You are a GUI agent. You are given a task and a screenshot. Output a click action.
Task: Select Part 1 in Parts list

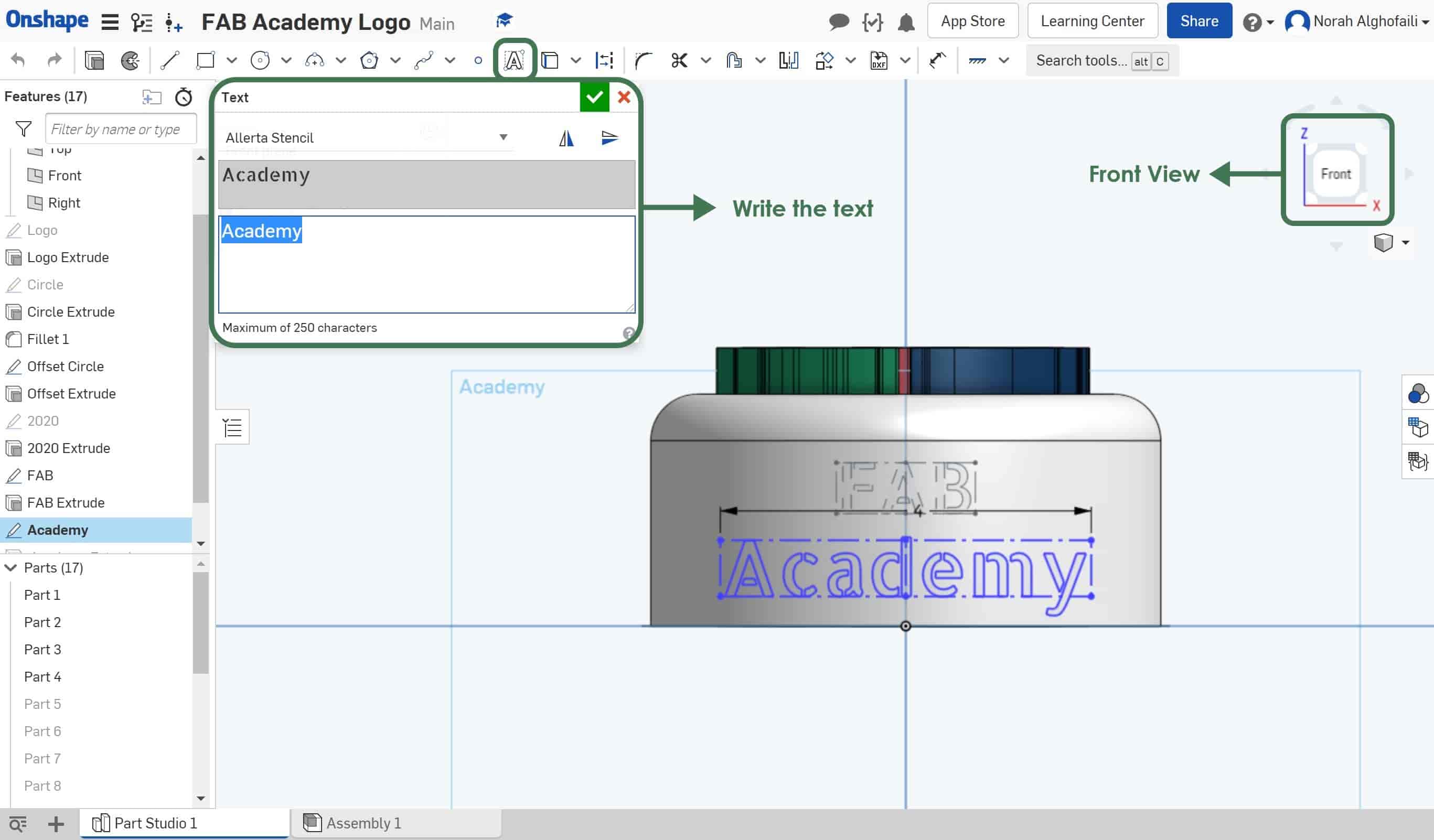point(42,595)
